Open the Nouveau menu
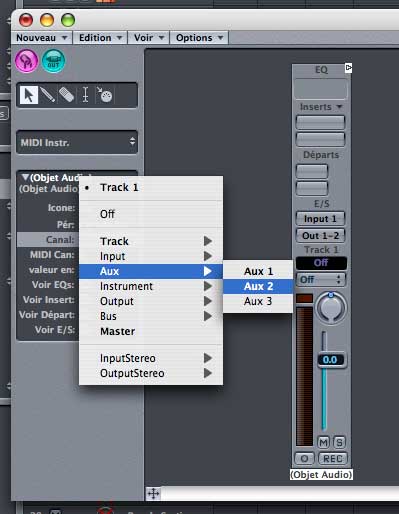 (42, 38)
